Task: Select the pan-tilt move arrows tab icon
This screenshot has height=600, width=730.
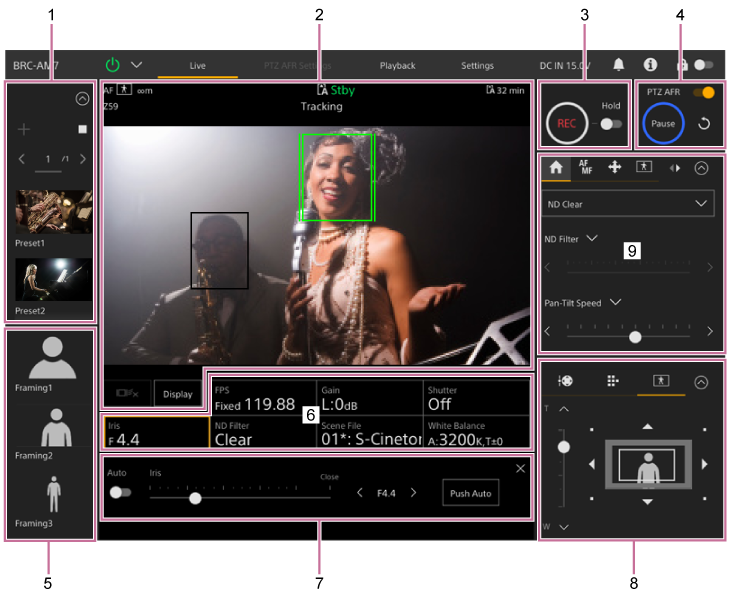Action: 614,168
